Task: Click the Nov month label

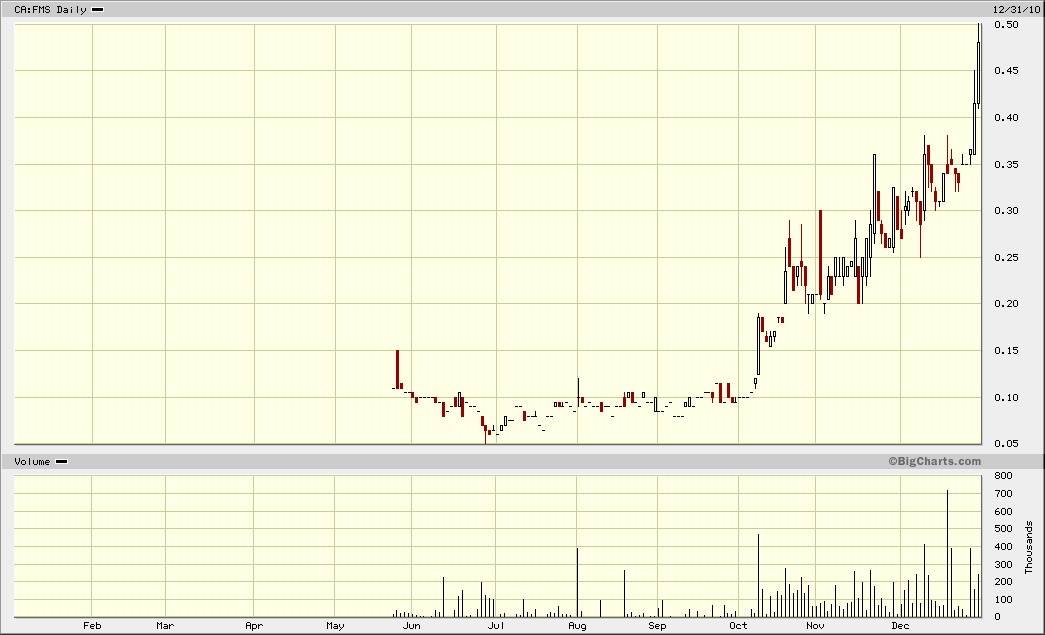Action: pos(815,626)
